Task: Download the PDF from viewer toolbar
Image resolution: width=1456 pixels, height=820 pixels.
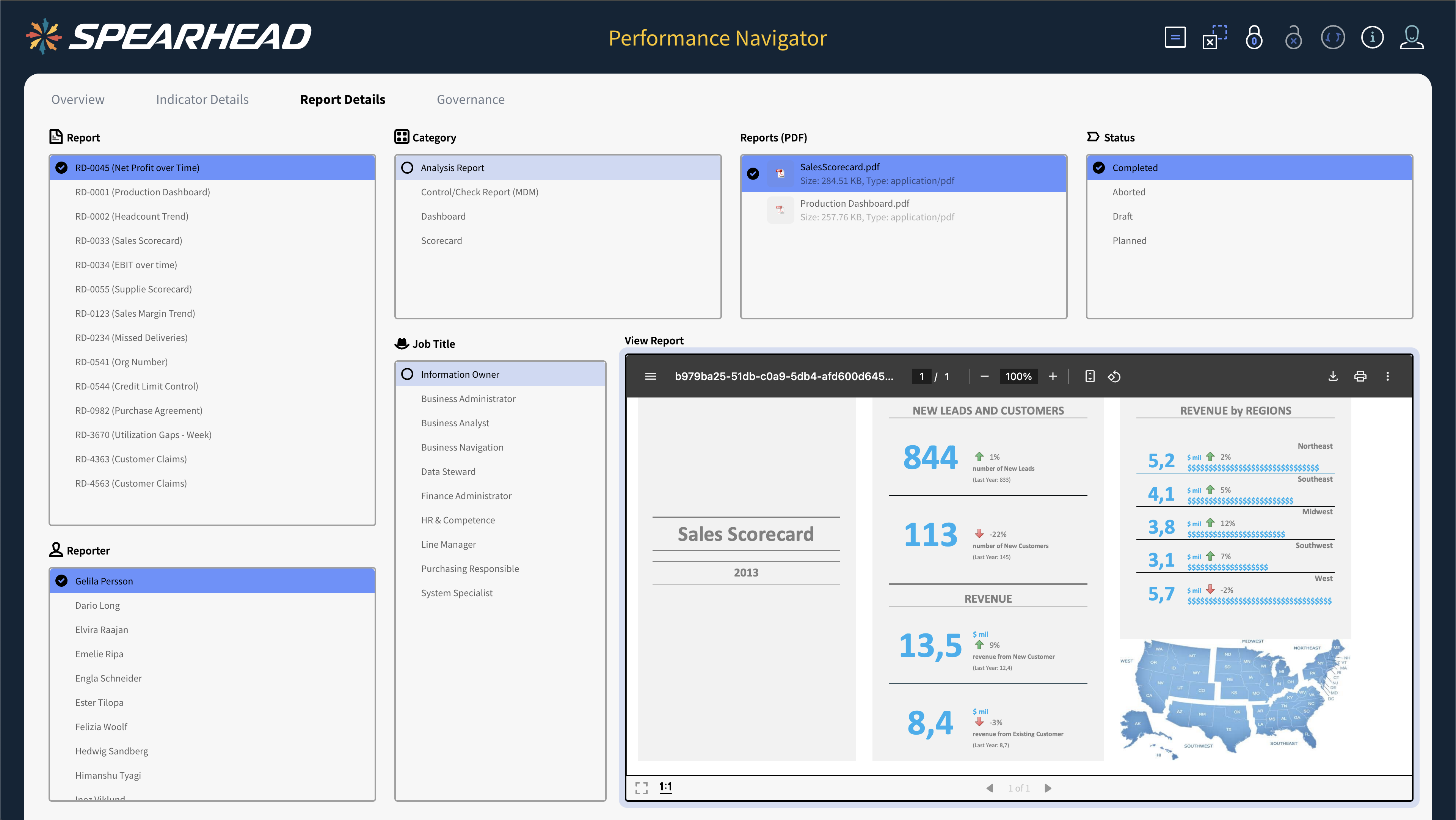Action: pos(1333,376)
